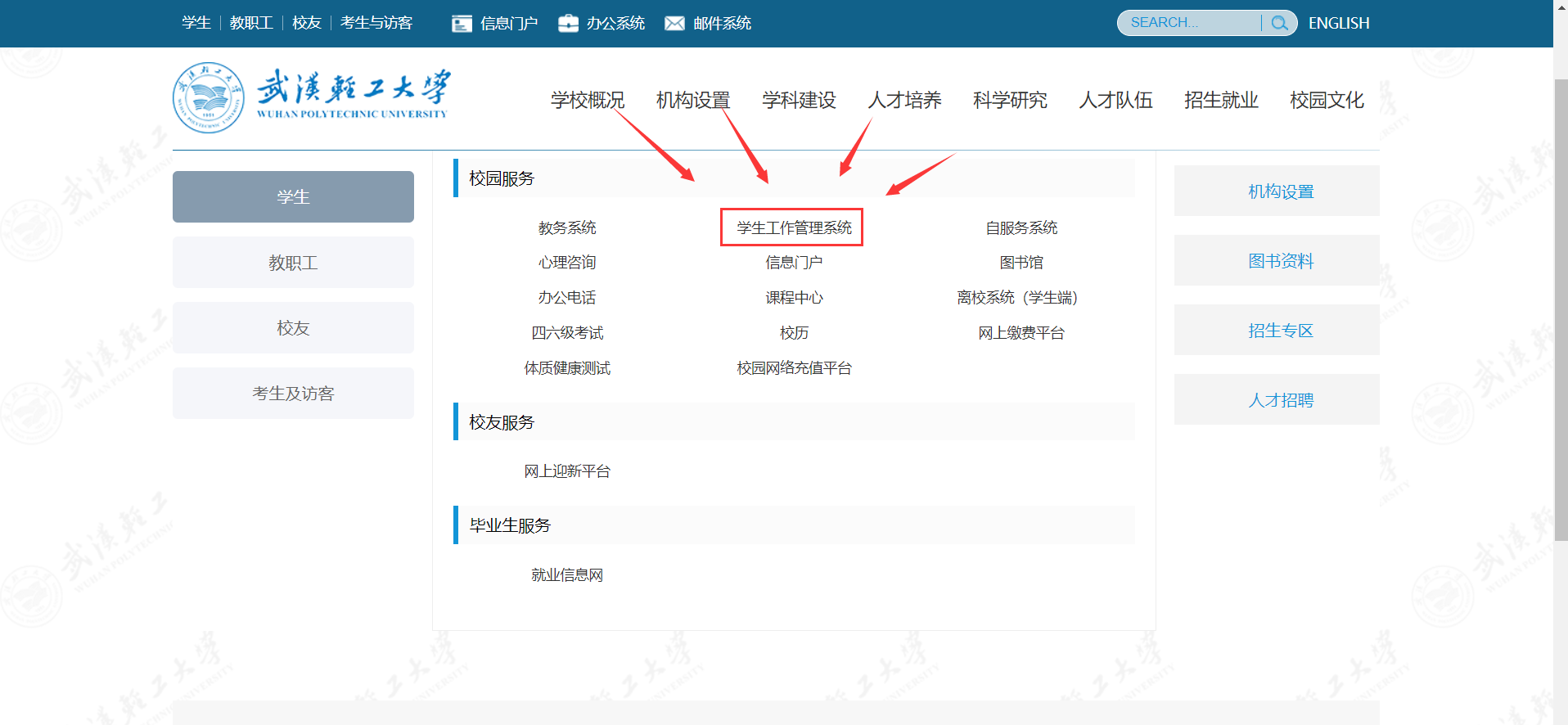1568x725 pixels.
Task: Click the 办公系统 briefcase icon
Action: pyautogui.click(x=568, y=24)
